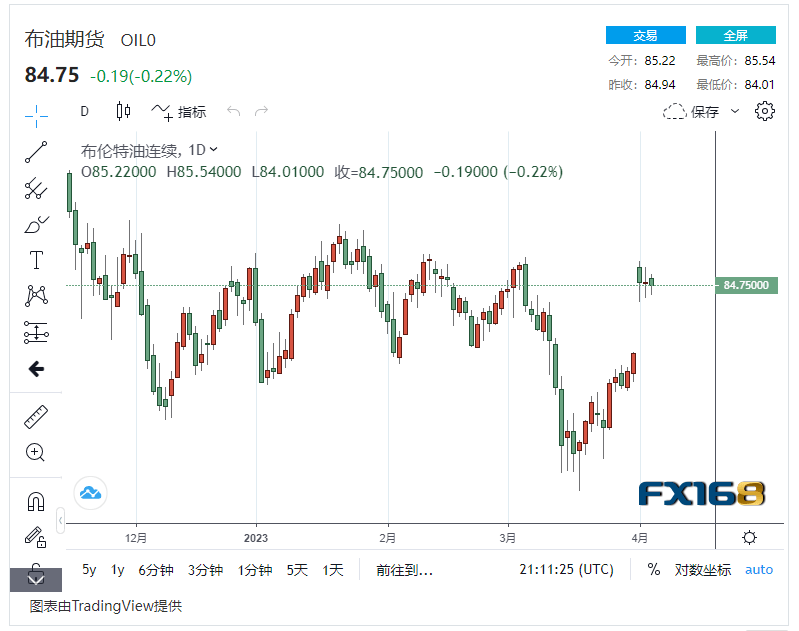The image size is (799, 631).
Task: Switch to the 5y time range
Action: pos(89,569)
